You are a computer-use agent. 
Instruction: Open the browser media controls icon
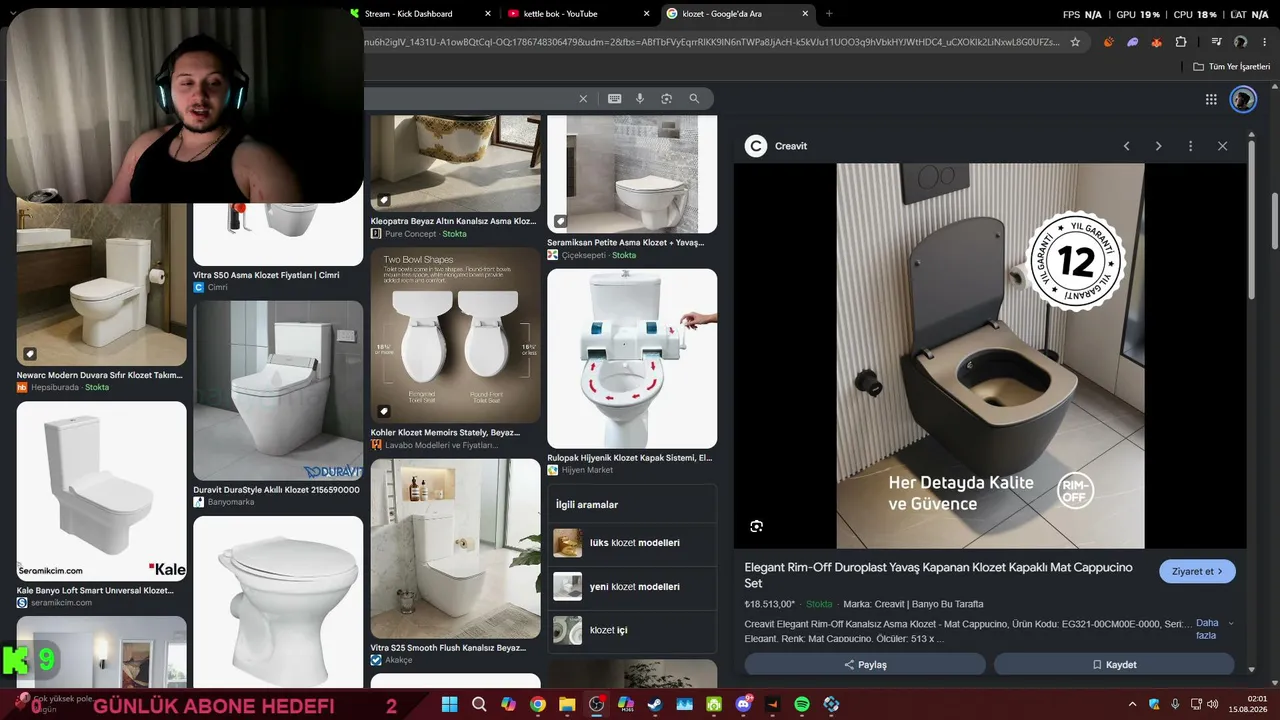(x=1216, y=42)
